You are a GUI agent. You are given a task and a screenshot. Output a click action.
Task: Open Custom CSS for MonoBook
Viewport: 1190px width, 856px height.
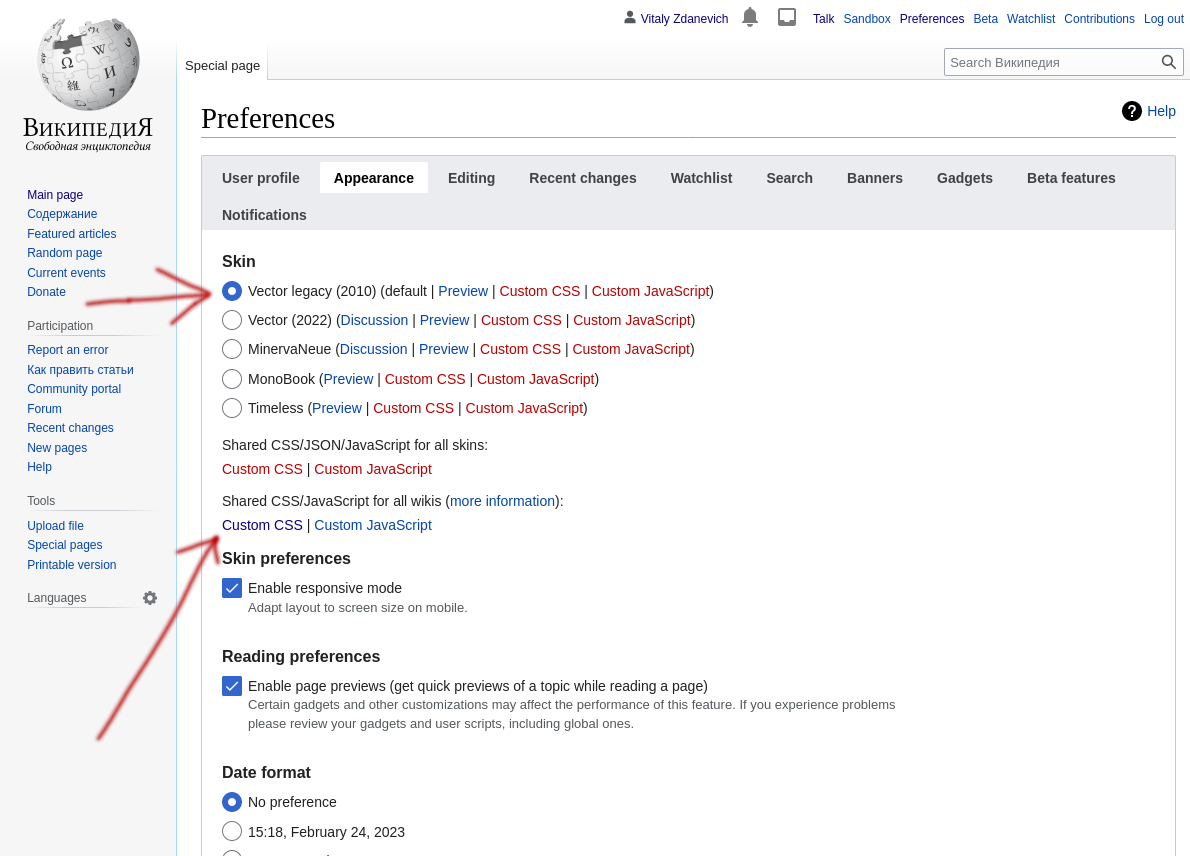[x=425, y=379]
